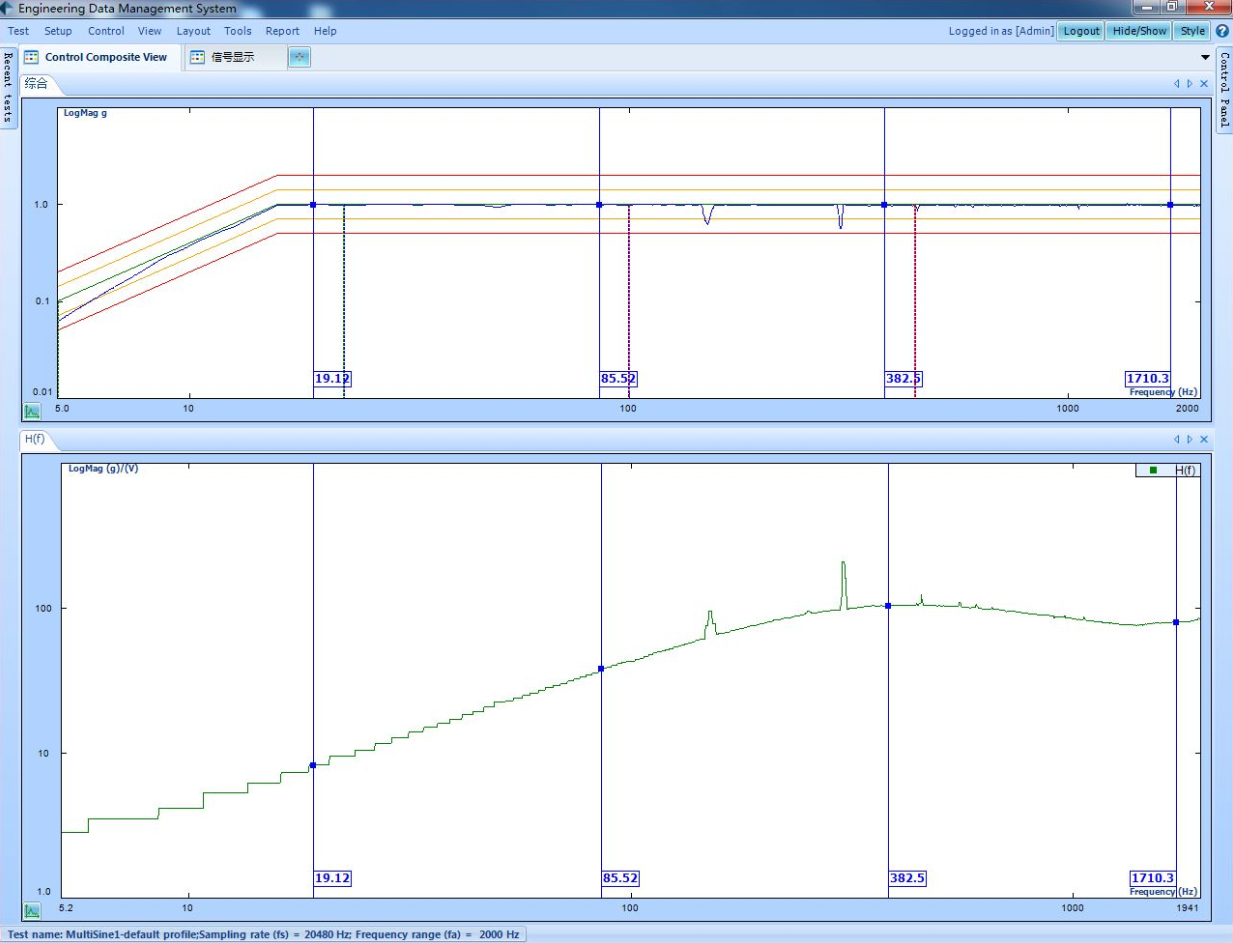Click the Style button
This screenshot has width=1233, height=943.
1193,31
